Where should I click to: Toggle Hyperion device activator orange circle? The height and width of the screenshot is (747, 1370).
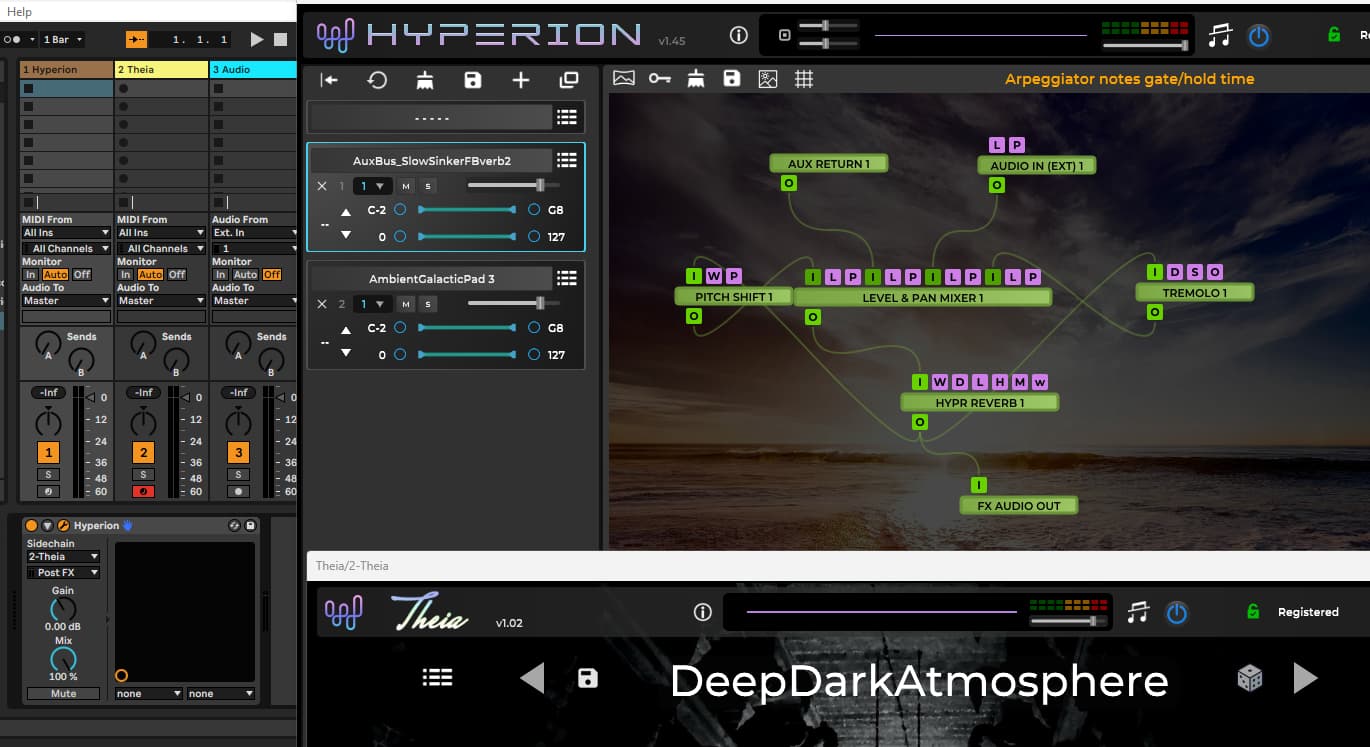32,526
